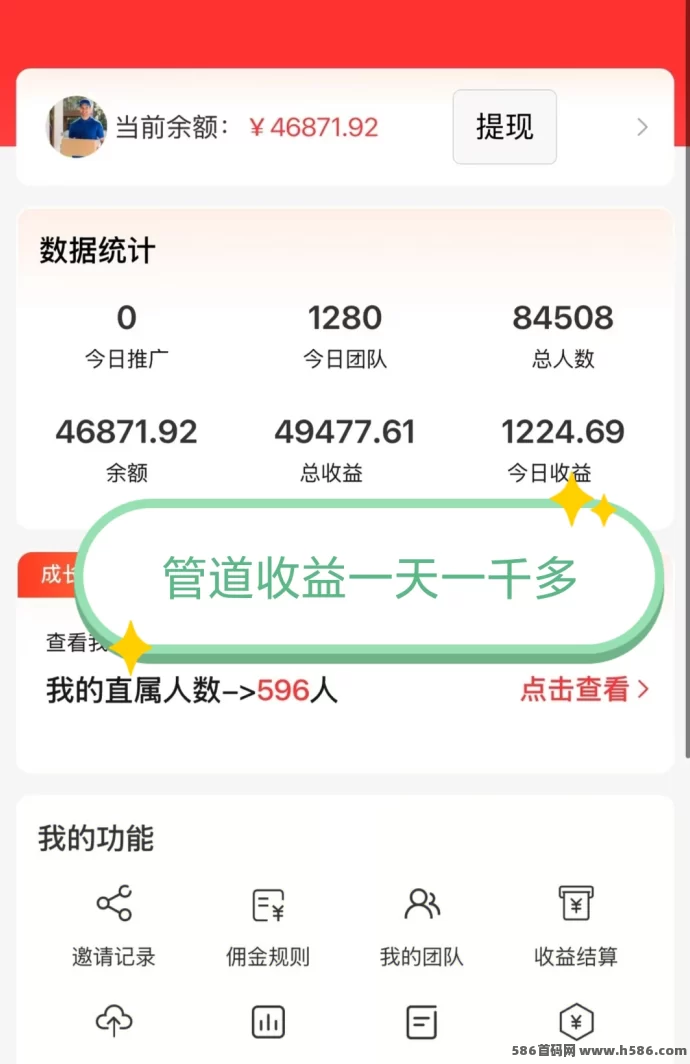Screen dimensions: 690x1064
Task: Tap the 提现 withdraw button
Action: 505,127
